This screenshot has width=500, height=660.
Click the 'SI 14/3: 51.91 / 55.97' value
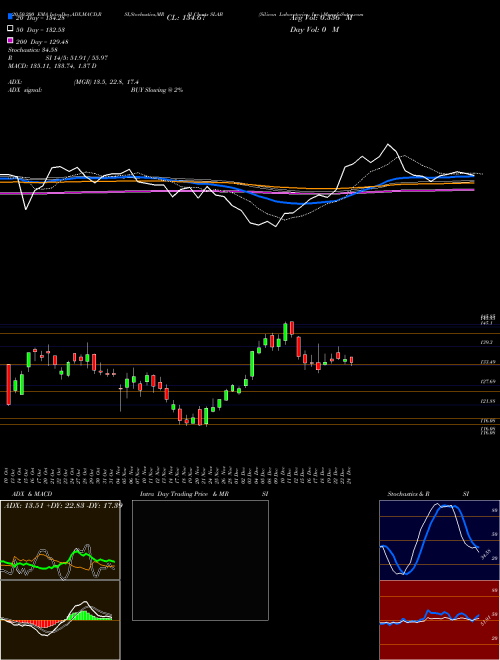[x=77, y=58]
